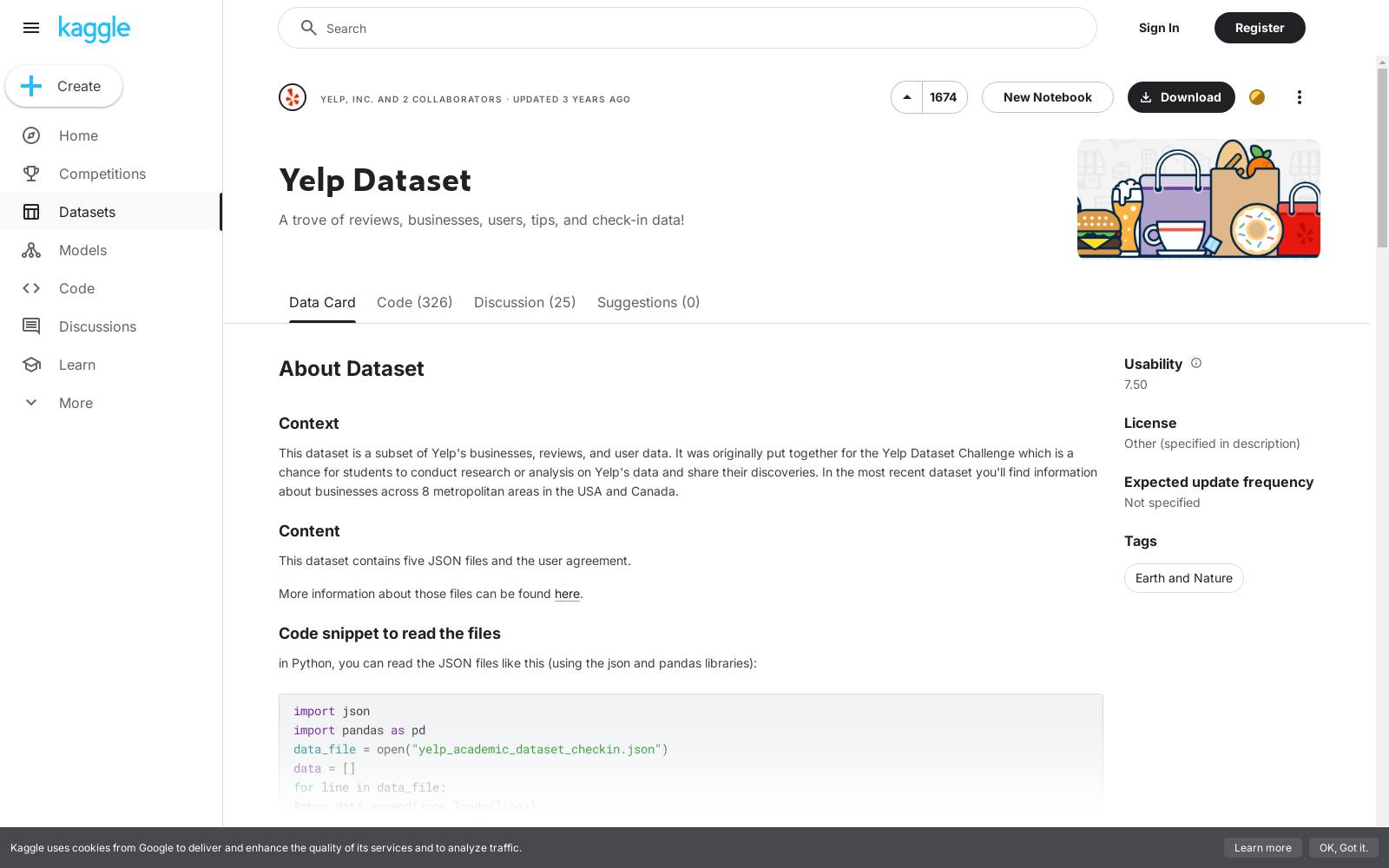The width and height of the screenshot is (1389, 868).
Task: Click the vertical page scrollbar
Action: 1382,156
